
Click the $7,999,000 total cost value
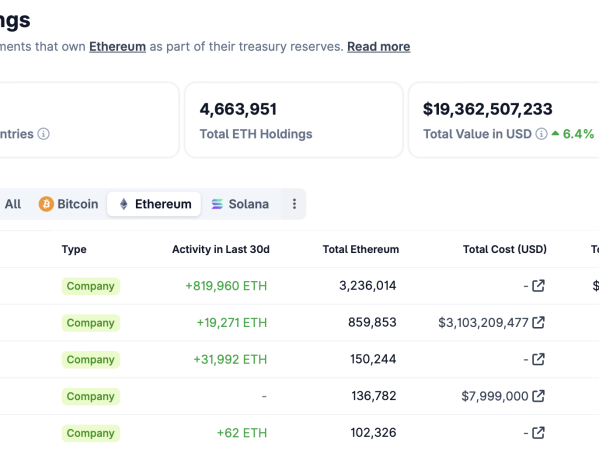(495, 396)
